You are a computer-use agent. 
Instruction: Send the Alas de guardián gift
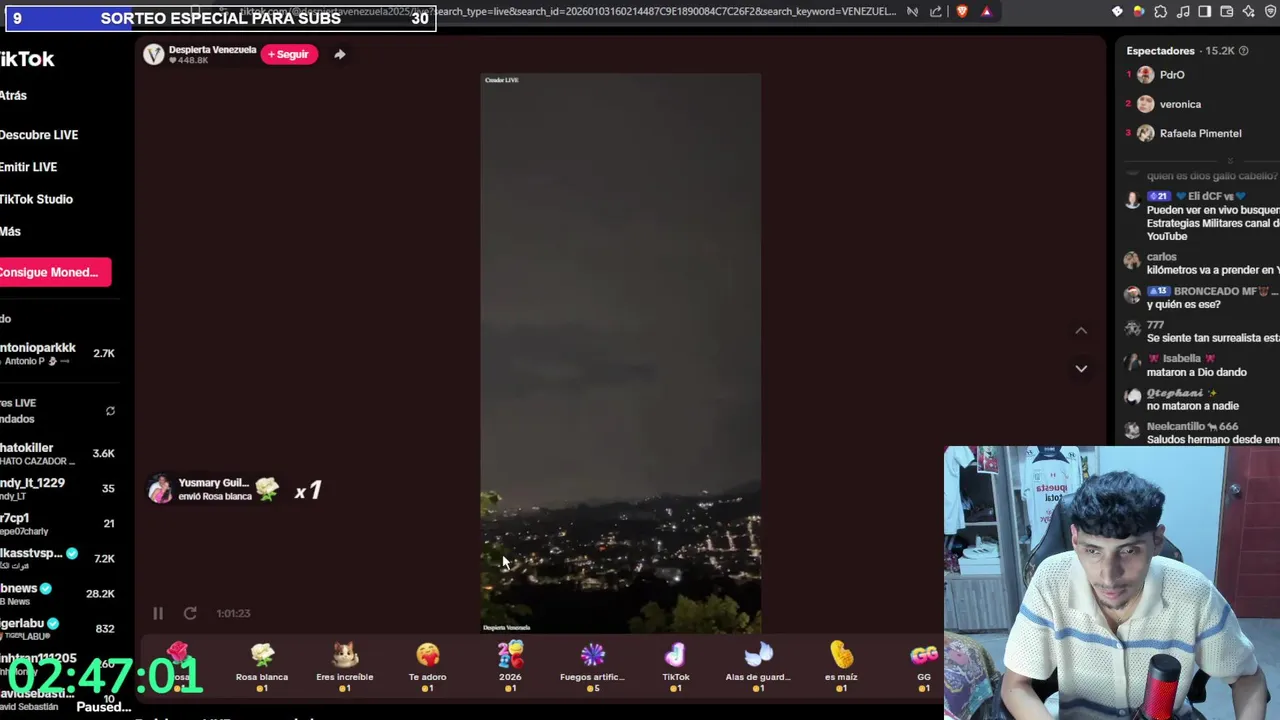758,667
